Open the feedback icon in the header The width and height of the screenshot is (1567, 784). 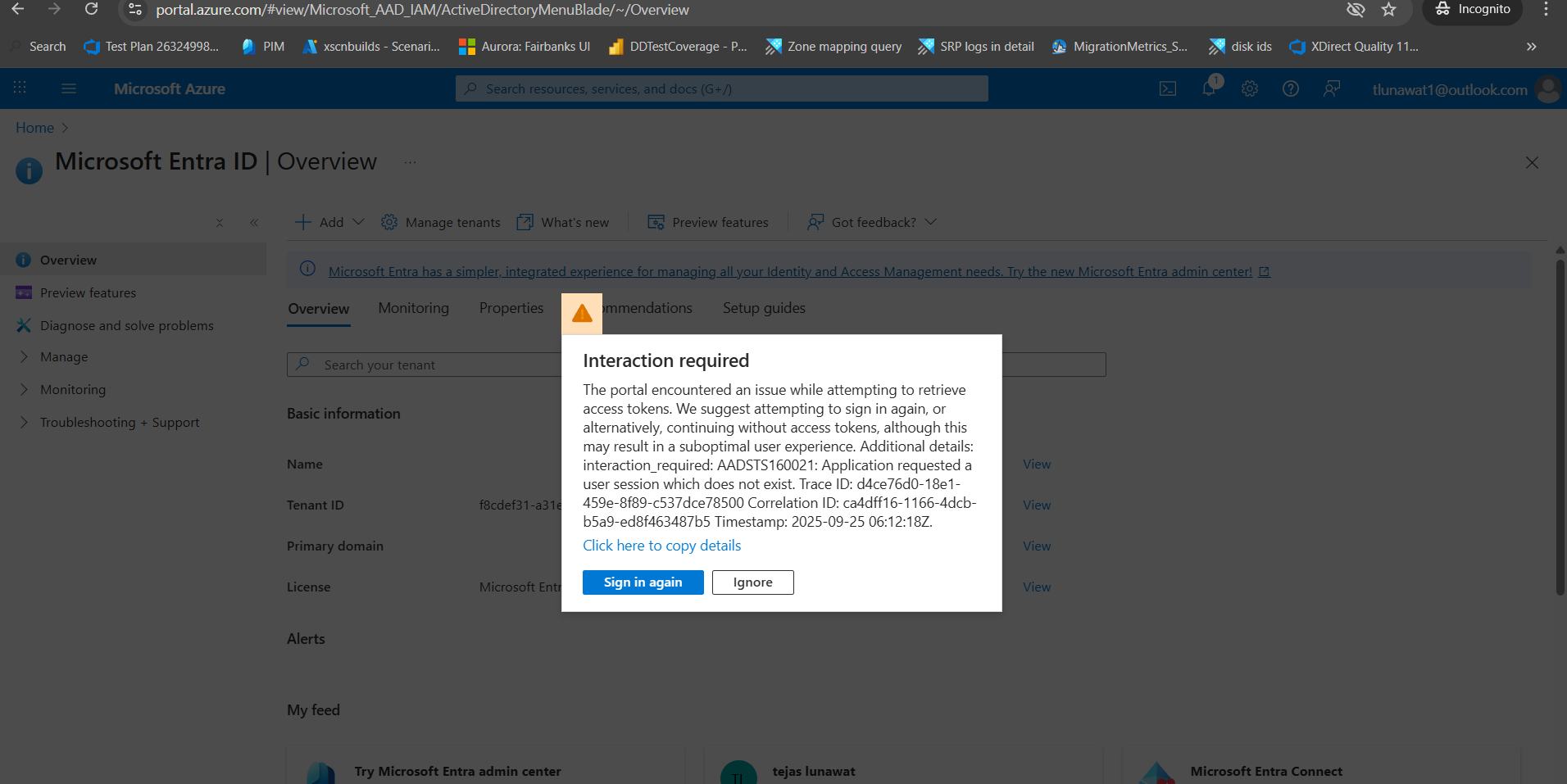[1332, 88]
